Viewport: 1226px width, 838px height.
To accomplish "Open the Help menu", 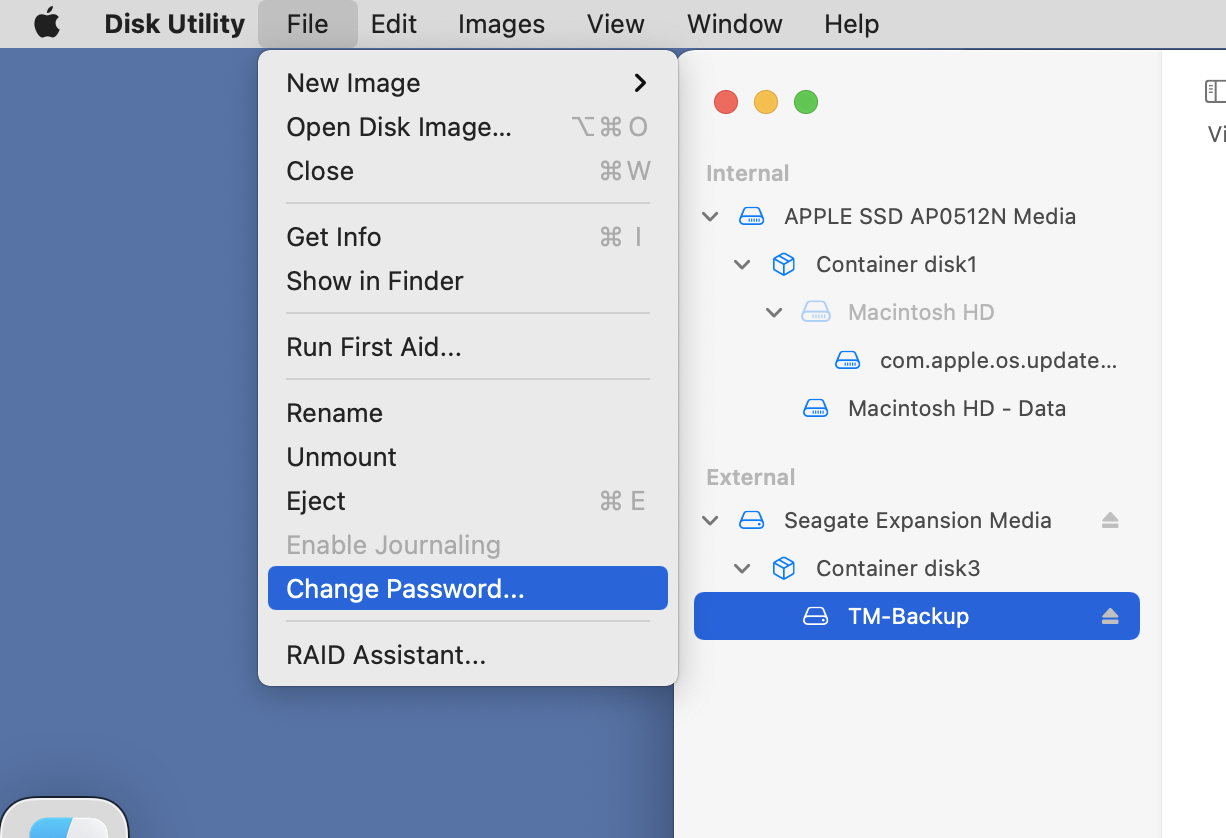I will click(x=851, y=23).
